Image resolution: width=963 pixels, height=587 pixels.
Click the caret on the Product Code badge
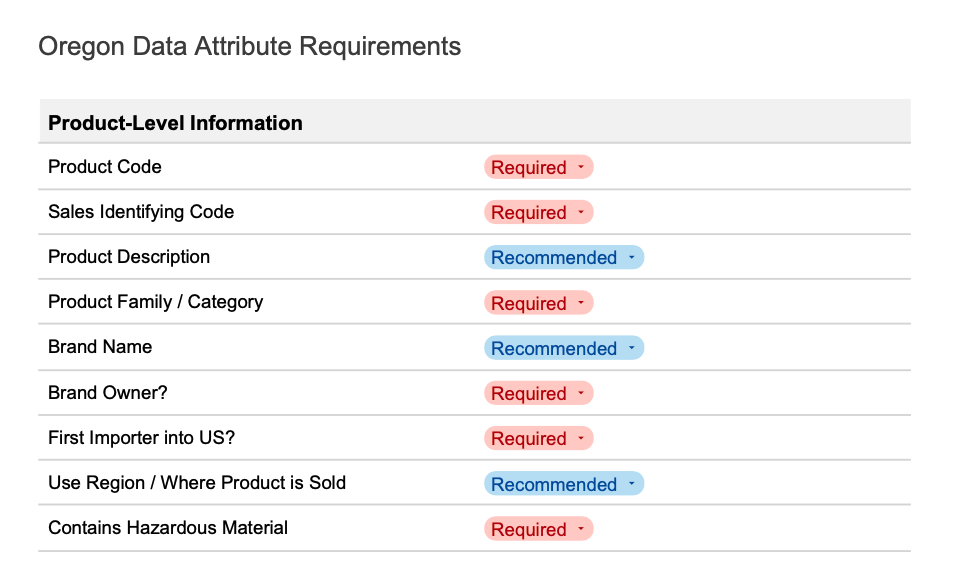[580, 167]
